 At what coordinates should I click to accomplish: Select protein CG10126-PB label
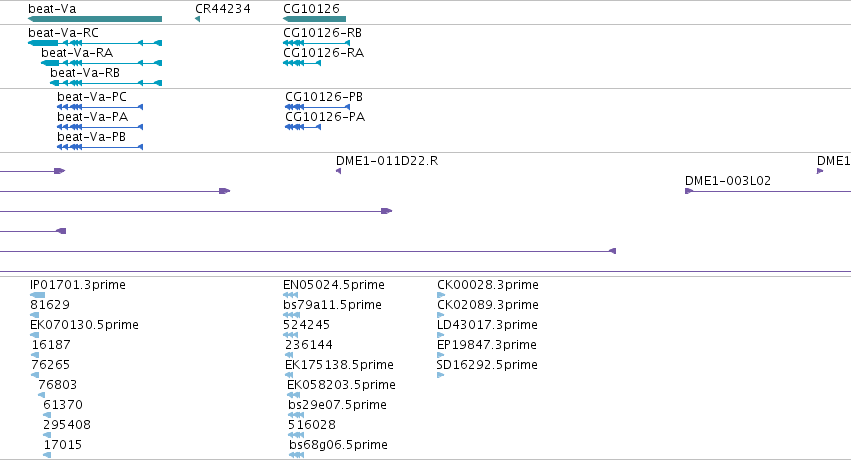point(324,97)
